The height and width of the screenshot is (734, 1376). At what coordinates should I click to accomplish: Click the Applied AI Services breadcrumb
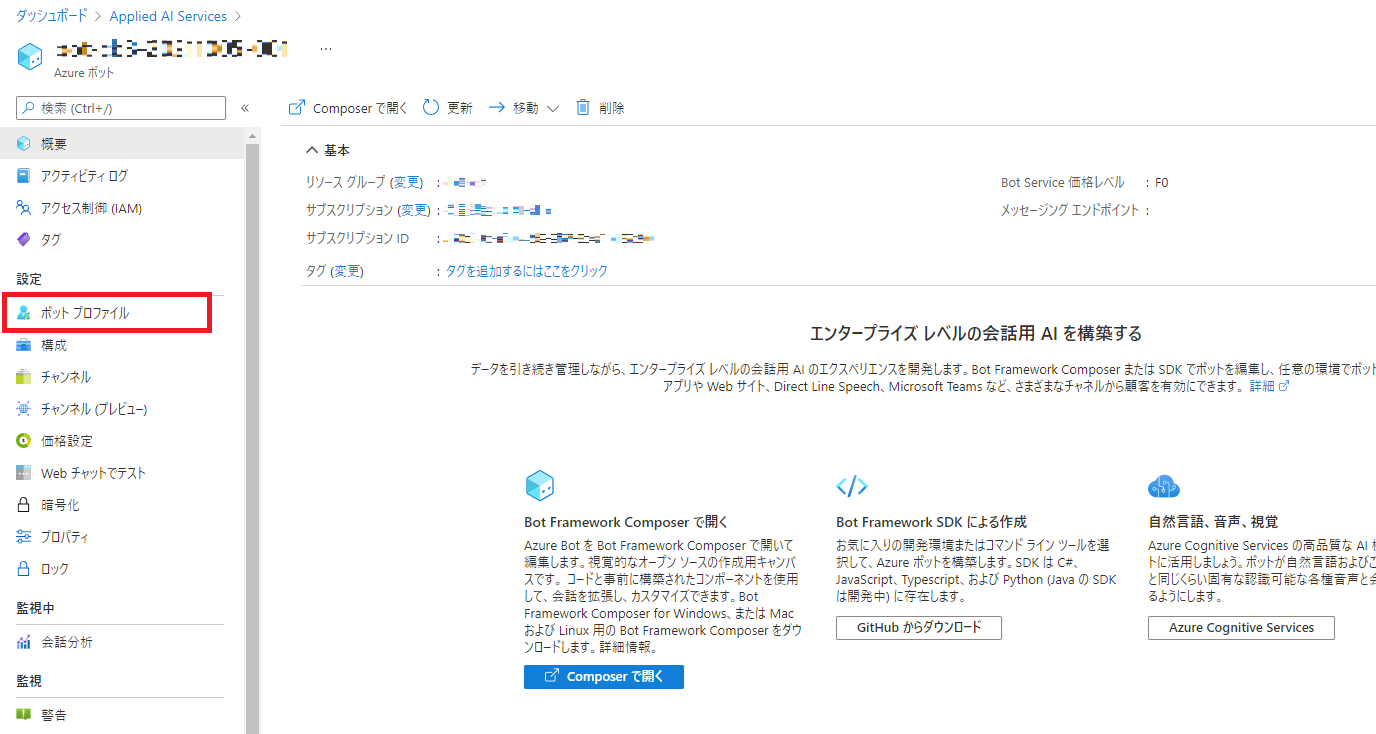pos(168,16)
